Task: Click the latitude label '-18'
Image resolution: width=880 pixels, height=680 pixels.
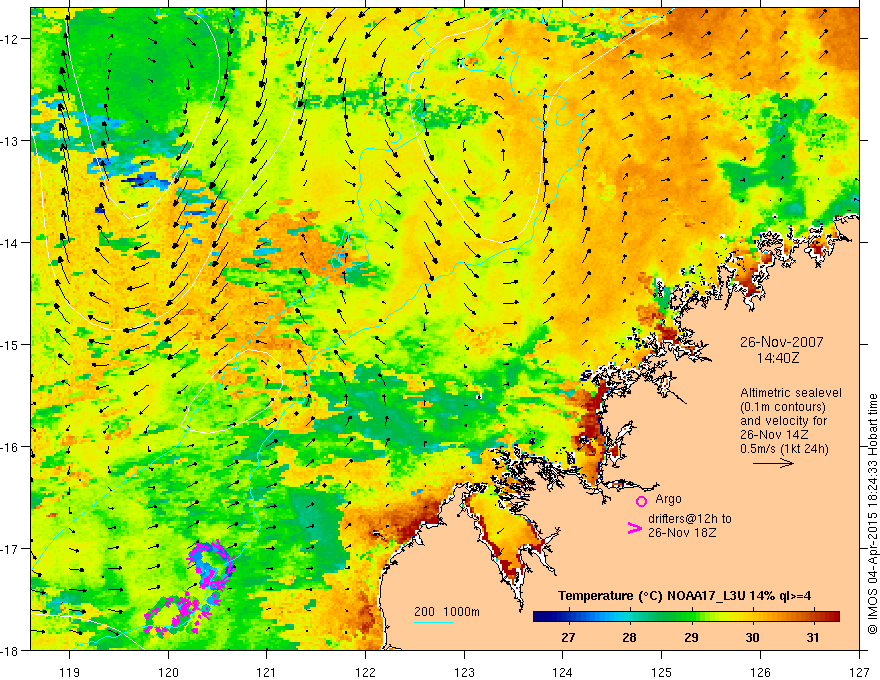Action: pos(10,650)
